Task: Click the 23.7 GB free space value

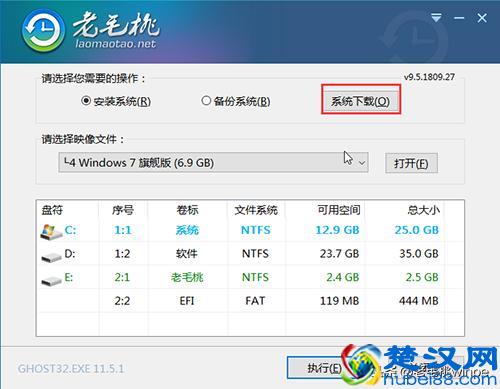Action: click(x=339, y=254)
